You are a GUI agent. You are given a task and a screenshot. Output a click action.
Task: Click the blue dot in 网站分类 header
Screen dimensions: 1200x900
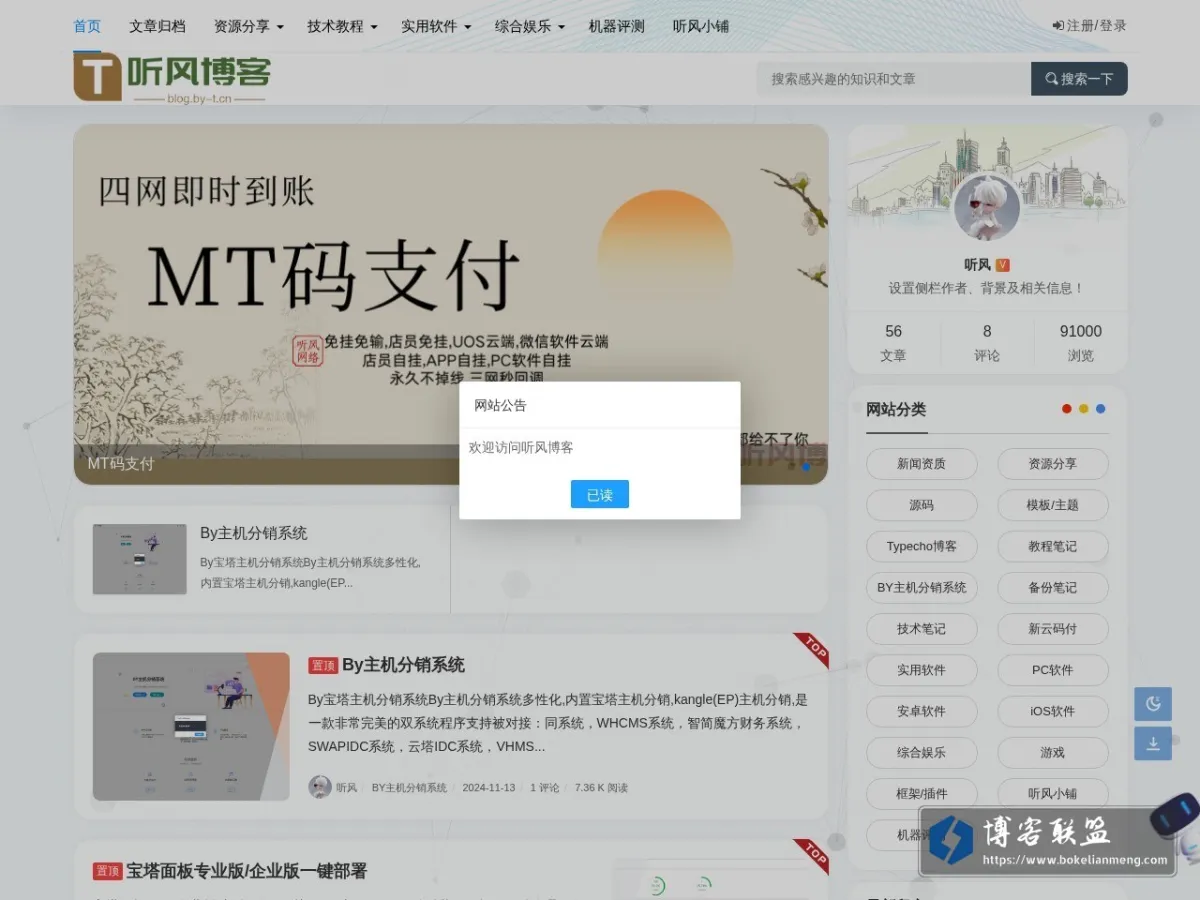(1101, 408)
